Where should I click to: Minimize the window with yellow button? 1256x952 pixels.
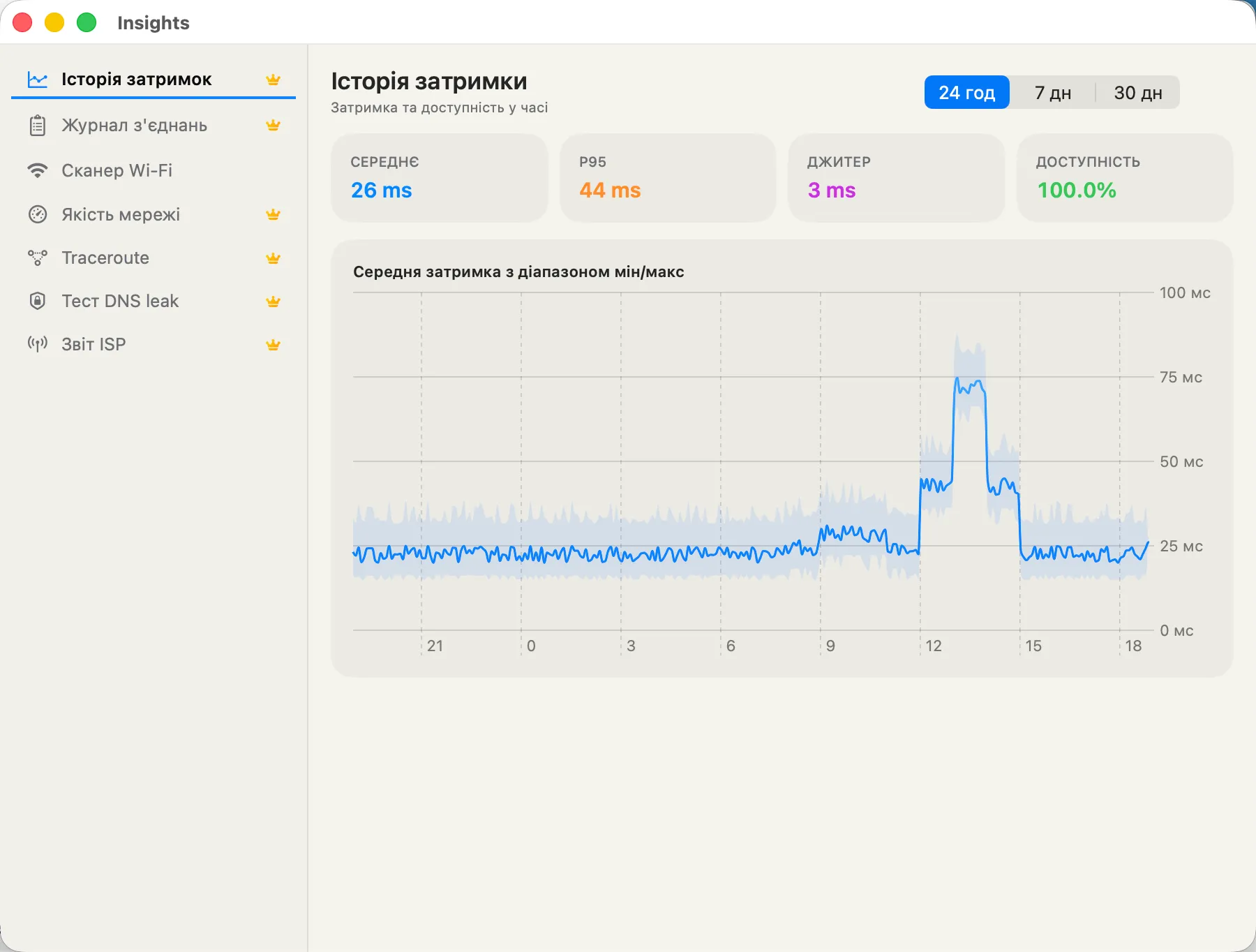click(x=54, y=22)
